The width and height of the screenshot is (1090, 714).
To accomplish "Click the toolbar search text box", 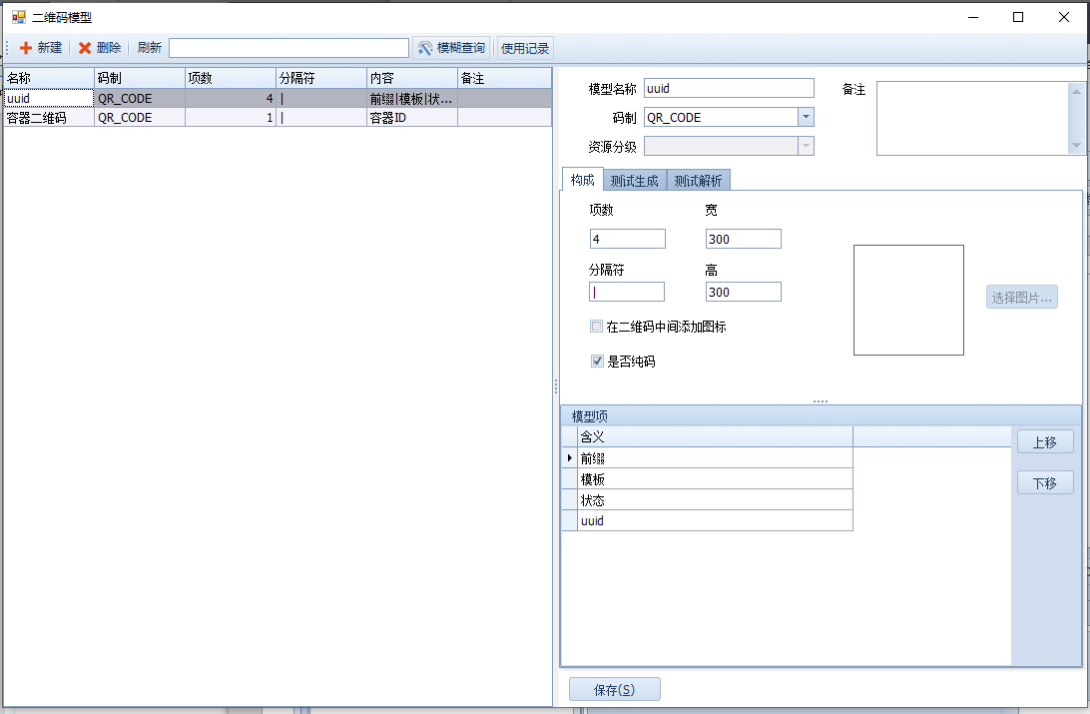I will [288, 48].
